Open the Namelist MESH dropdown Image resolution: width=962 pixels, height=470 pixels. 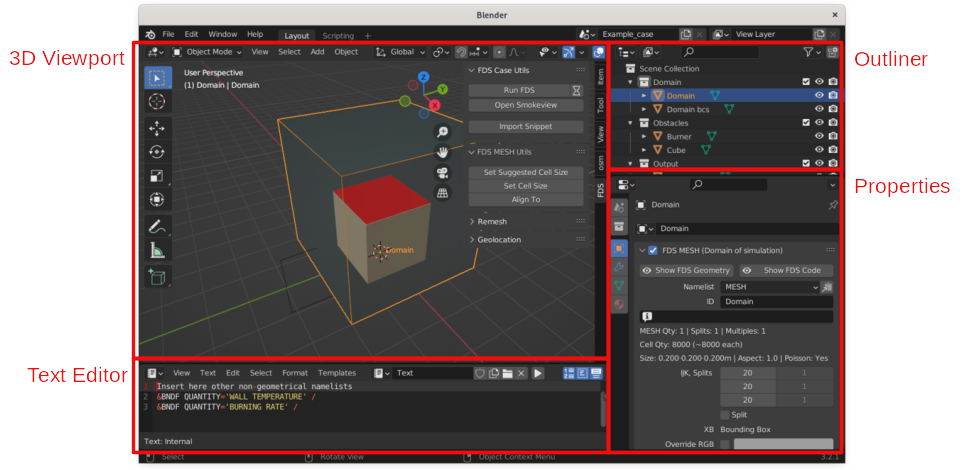click(x=771, y=287)
